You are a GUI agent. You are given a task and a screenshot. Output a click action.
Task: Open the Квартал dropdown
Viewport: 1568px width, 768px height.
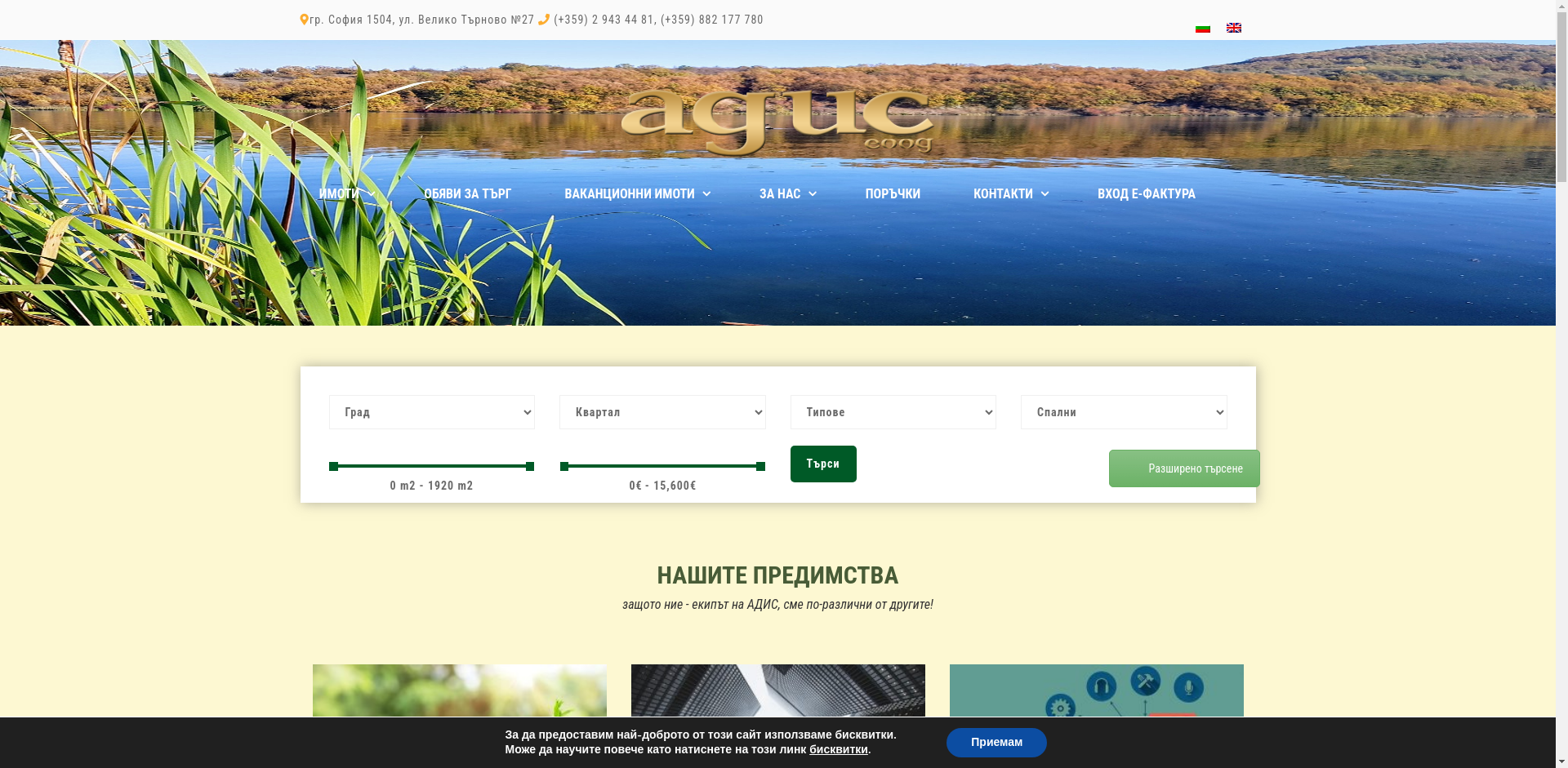[x=661, y=412]
